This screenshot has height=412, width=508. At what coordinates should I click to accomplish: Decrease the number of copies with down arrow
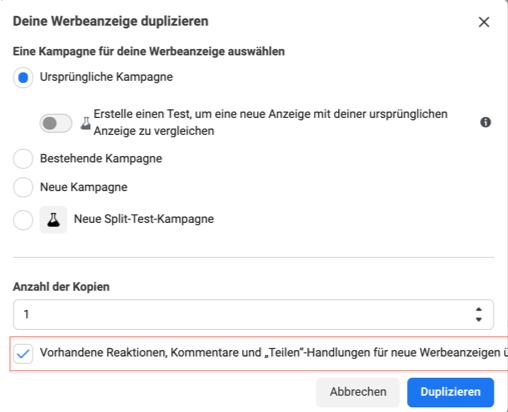pos(479,319)
